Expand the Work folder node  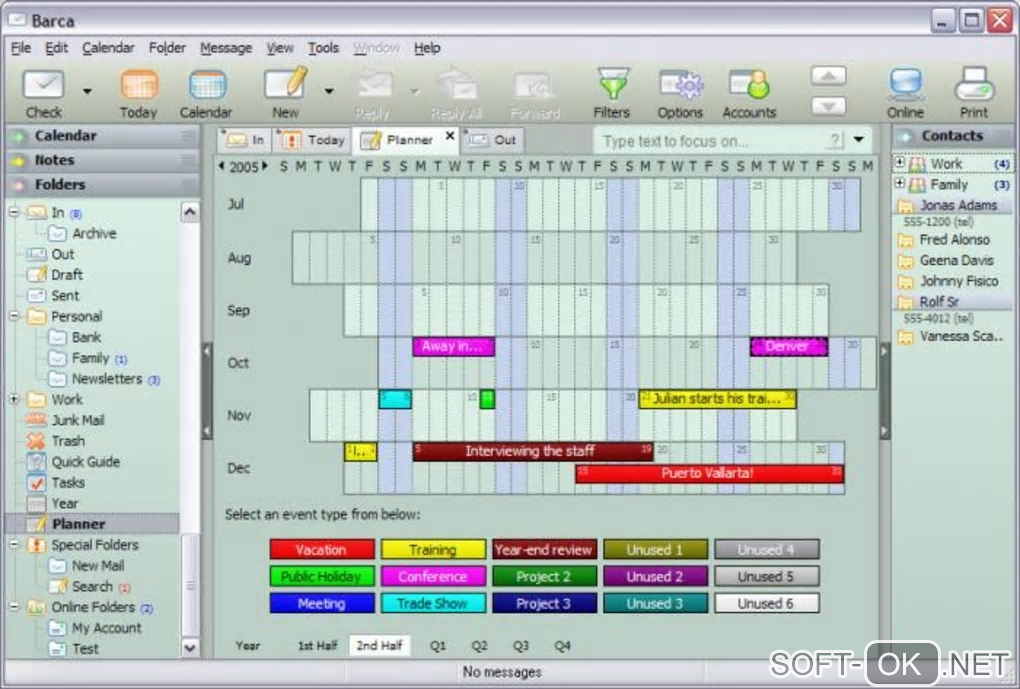pos(14,399)
